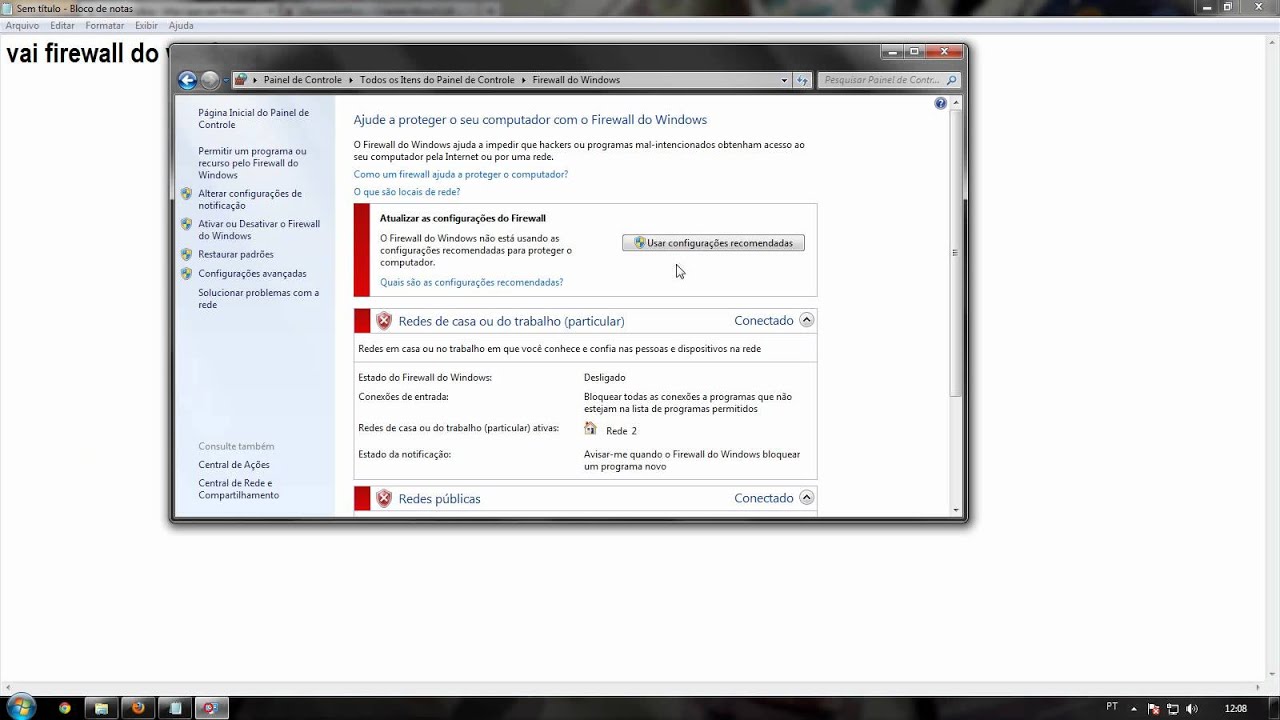Open Editar menu in Bloco de notas

[62, 25]
